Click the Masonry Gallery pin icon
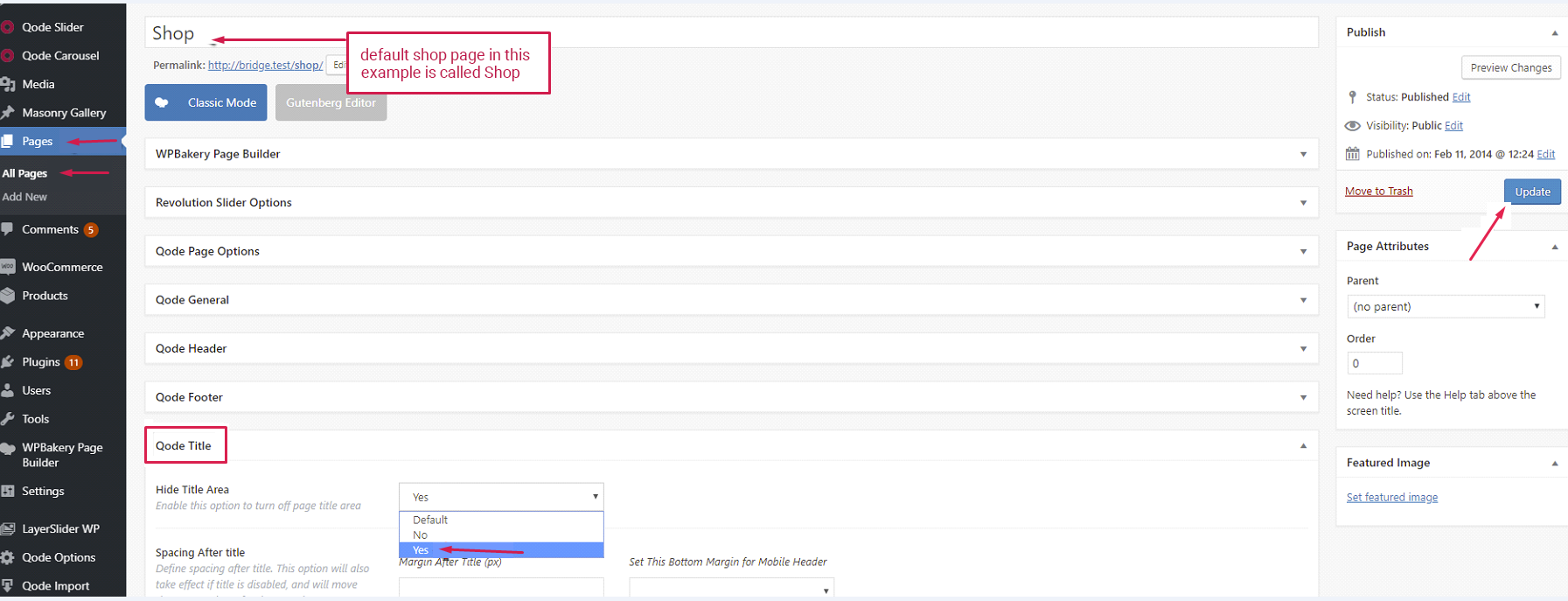Viewport: 1568px width, 601px height. tap(8, 113)
